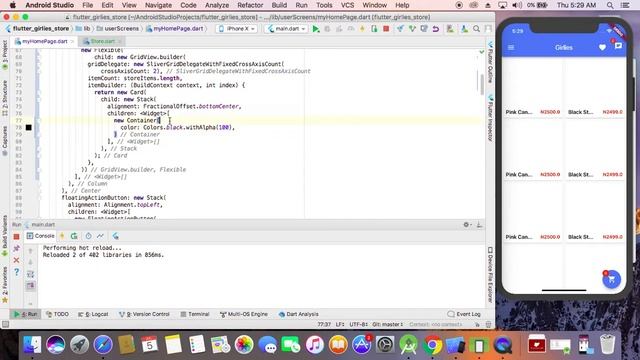Open Safari from the Dock
The image size is (640, 360).
(103, 345)
